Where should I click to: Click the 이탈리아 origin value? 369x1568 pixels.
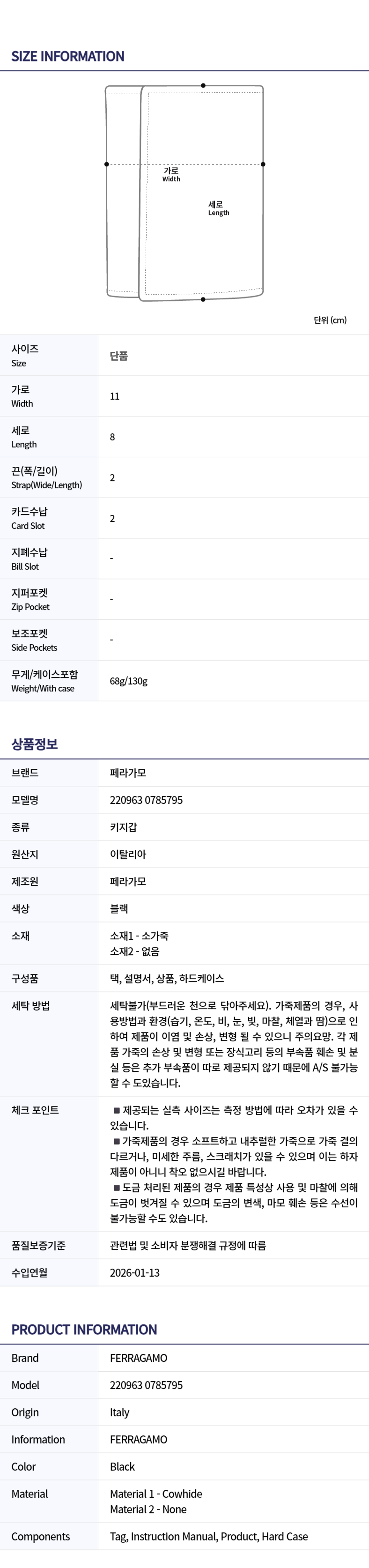[128, 854]
